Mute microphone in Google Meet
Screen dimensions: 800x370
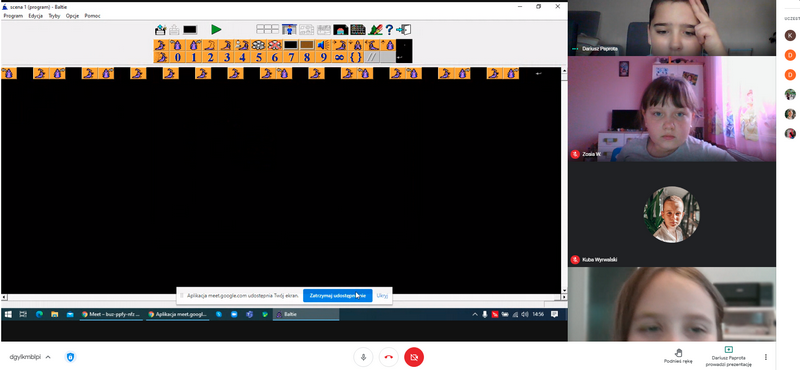(x=363, y=357)
